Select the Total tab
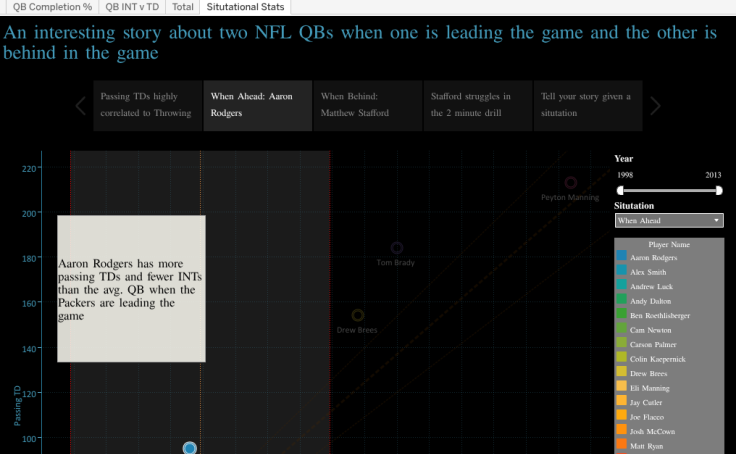This screenshot has height=454, width=736. [183, 7]
